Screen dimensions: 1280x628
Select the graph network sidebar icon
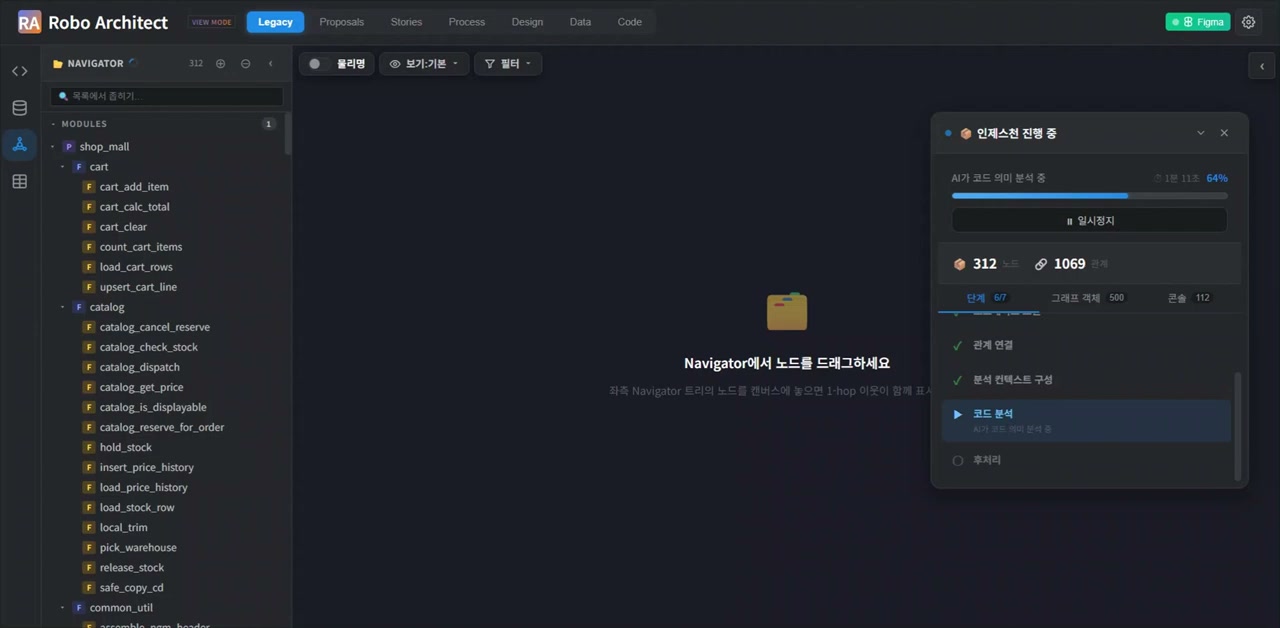(19, 145)
